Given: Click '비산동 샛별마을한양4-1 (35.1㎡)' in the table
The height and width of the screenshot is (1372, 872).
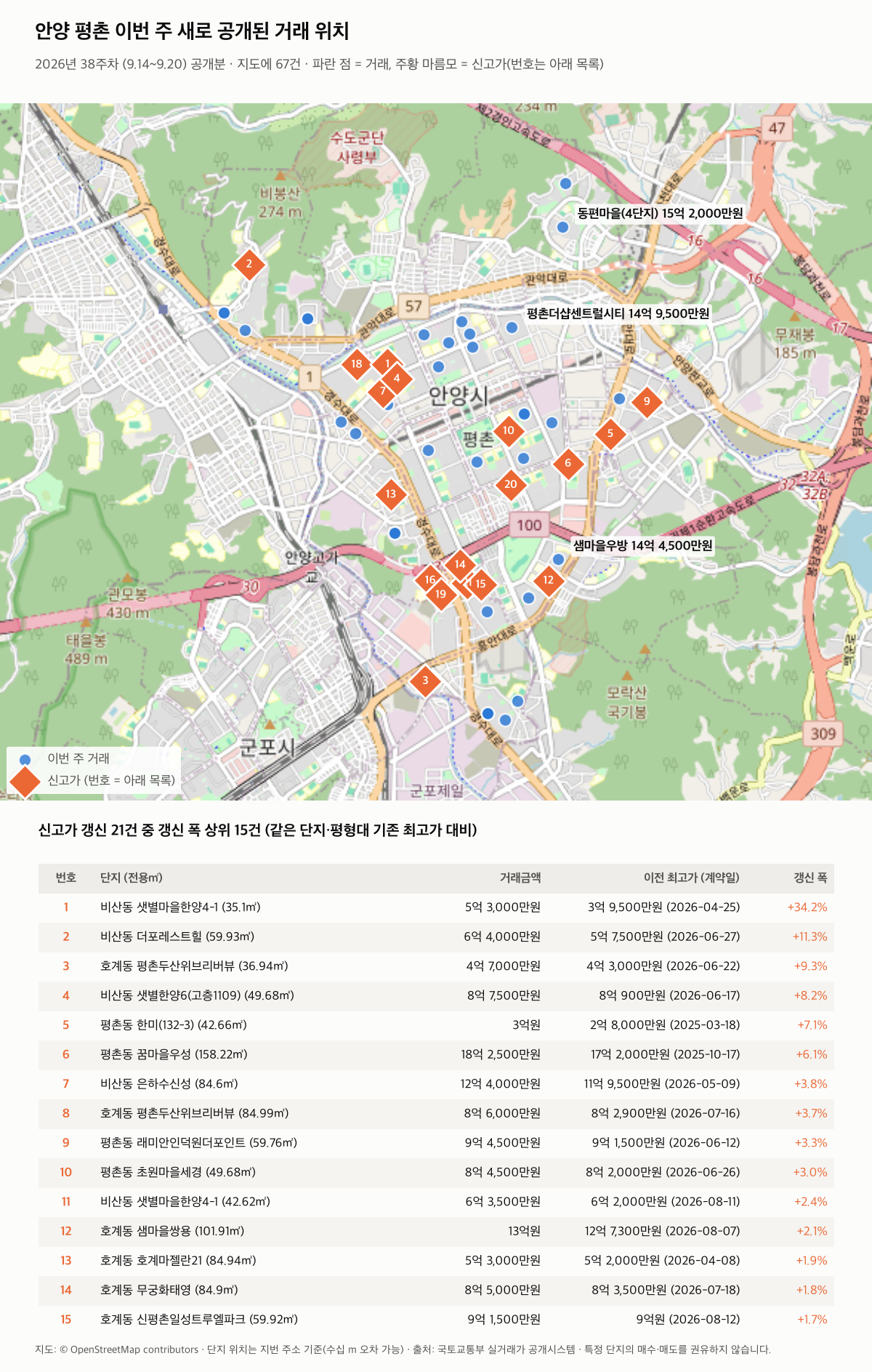Looking at the screenshot, I should [x=180, y=907].
